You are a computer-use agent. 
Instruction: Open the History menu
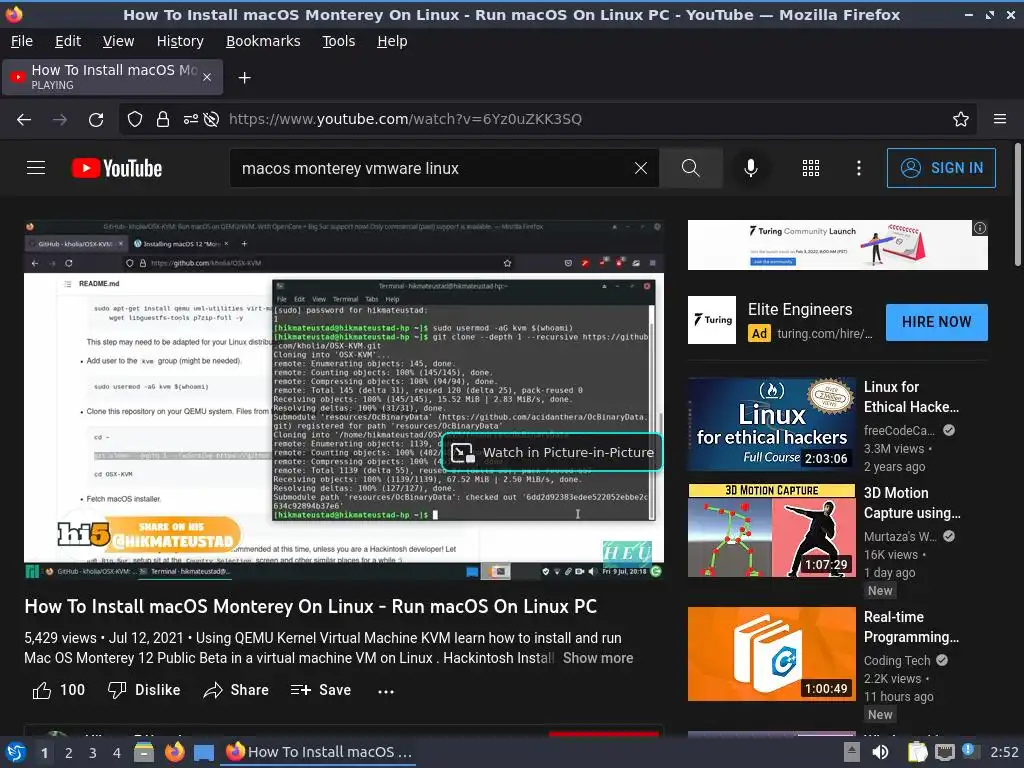pos(180,41)
